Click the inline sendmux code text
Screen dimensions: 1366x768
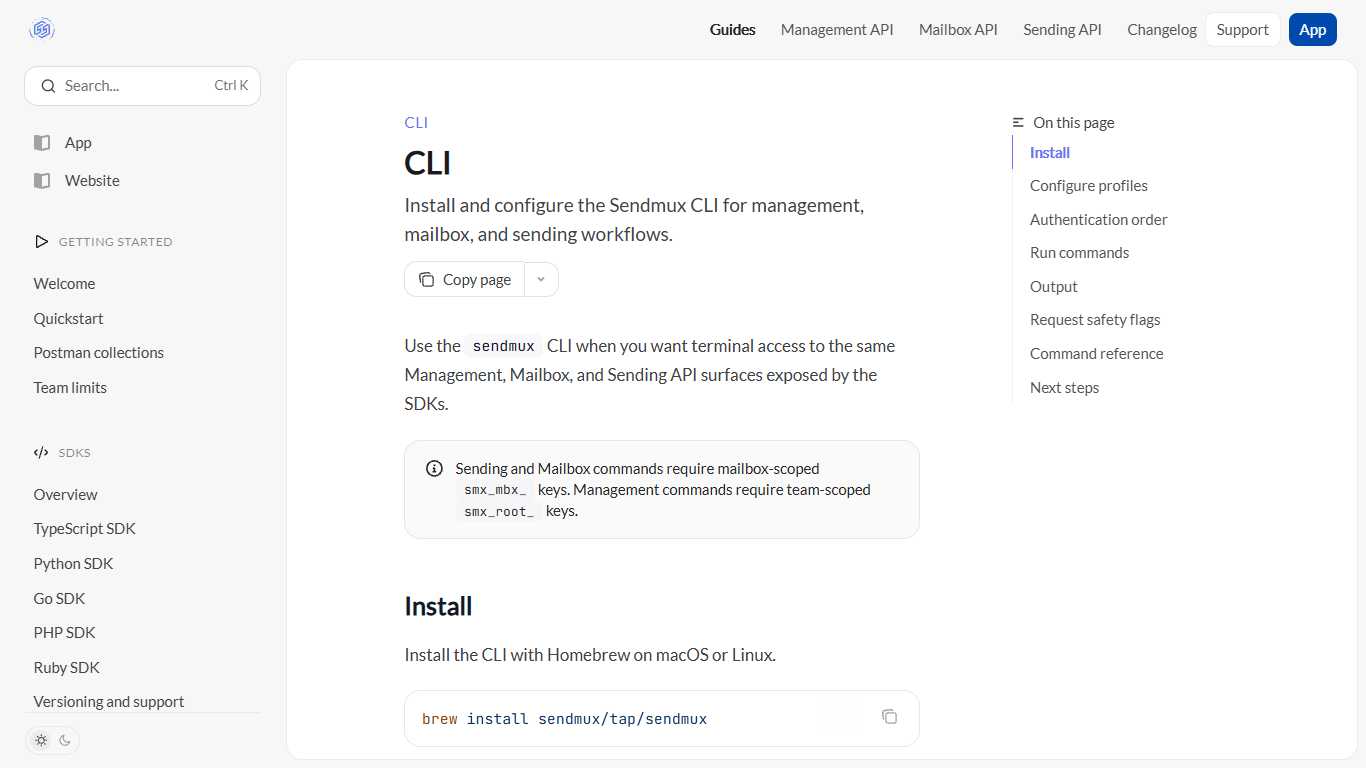point(504,346)
